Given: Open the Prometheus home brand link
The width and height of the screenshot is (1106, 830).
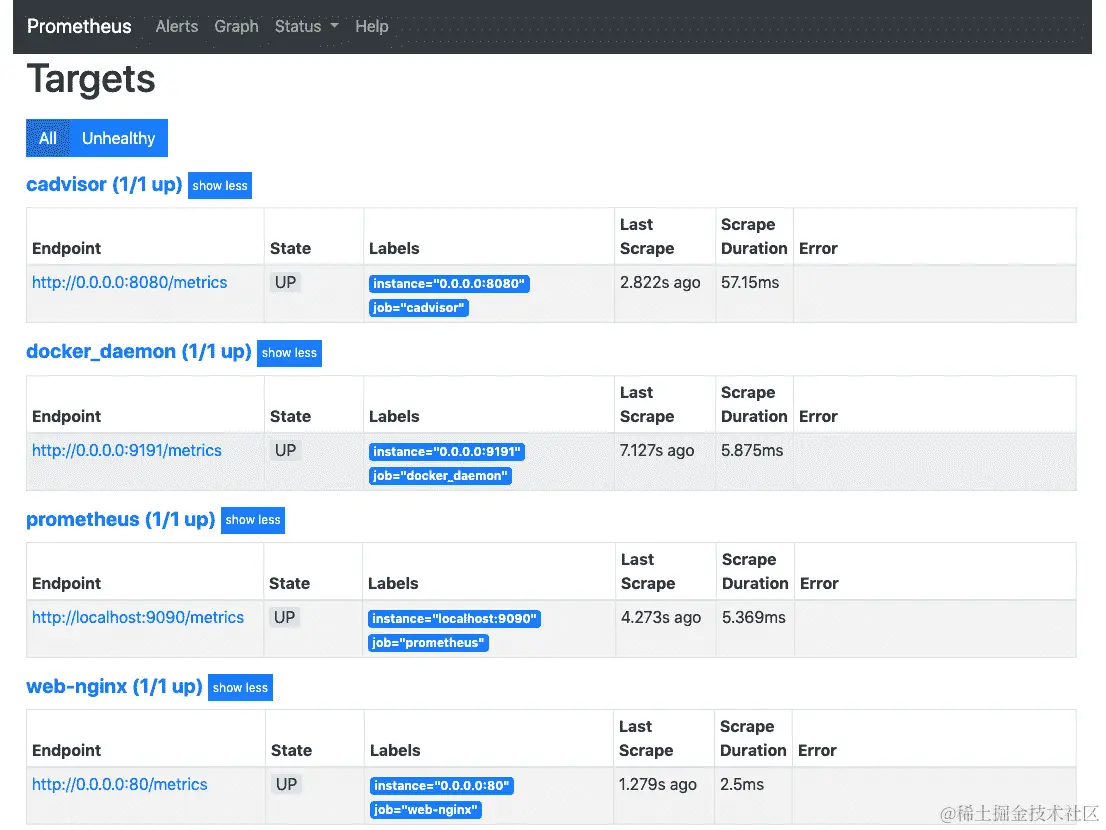Looking at the screenshot, I should pos(79,26).
